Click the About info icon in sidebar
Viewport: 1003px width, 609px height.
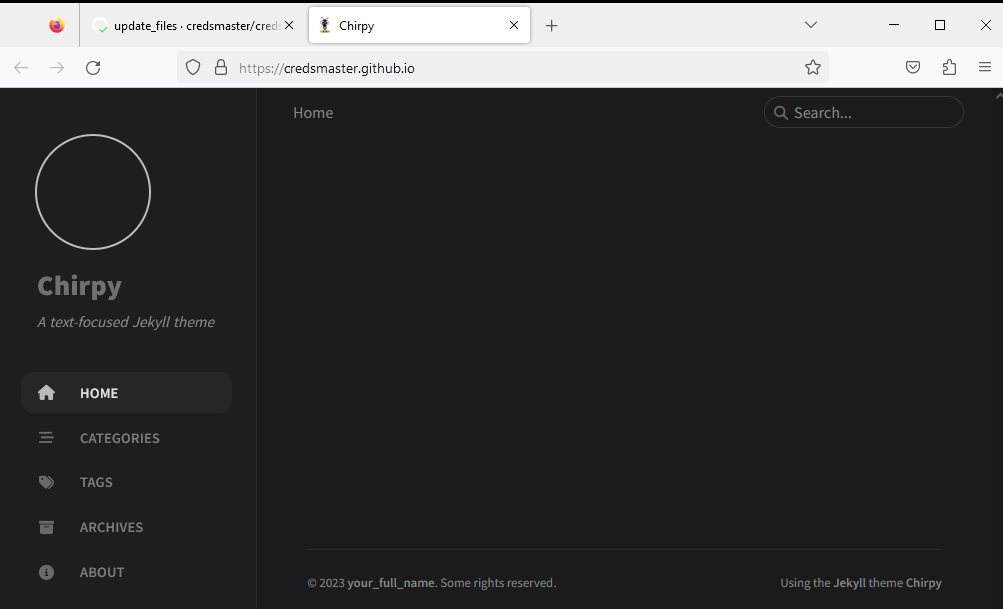(46, 572)
